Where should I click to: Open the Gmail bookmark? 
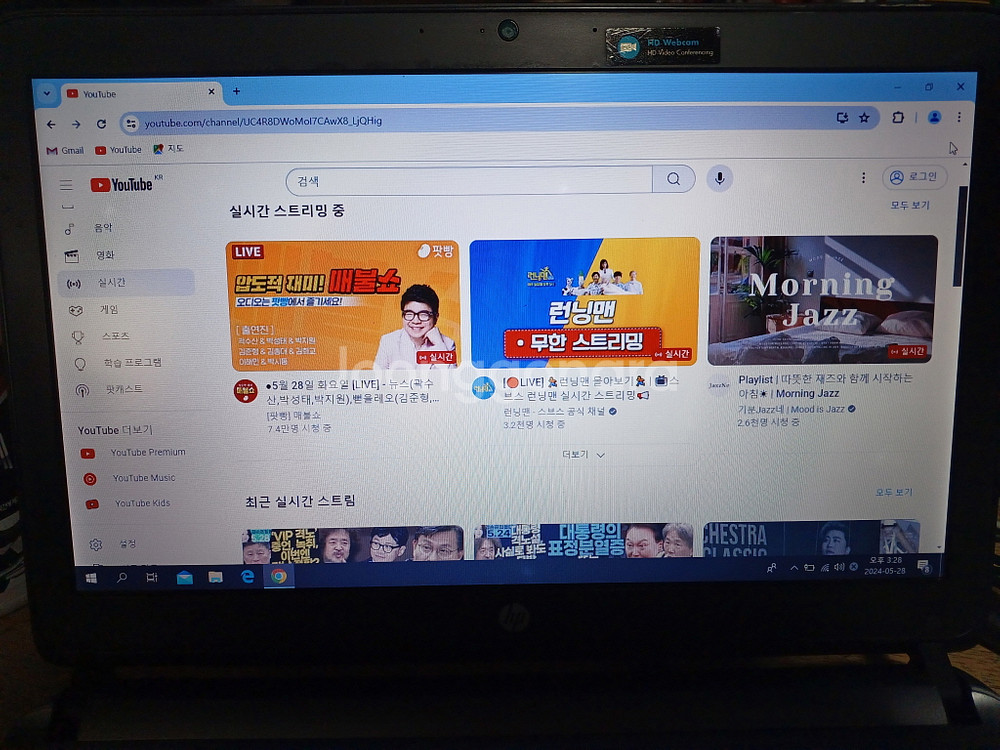tap(65, 151)
